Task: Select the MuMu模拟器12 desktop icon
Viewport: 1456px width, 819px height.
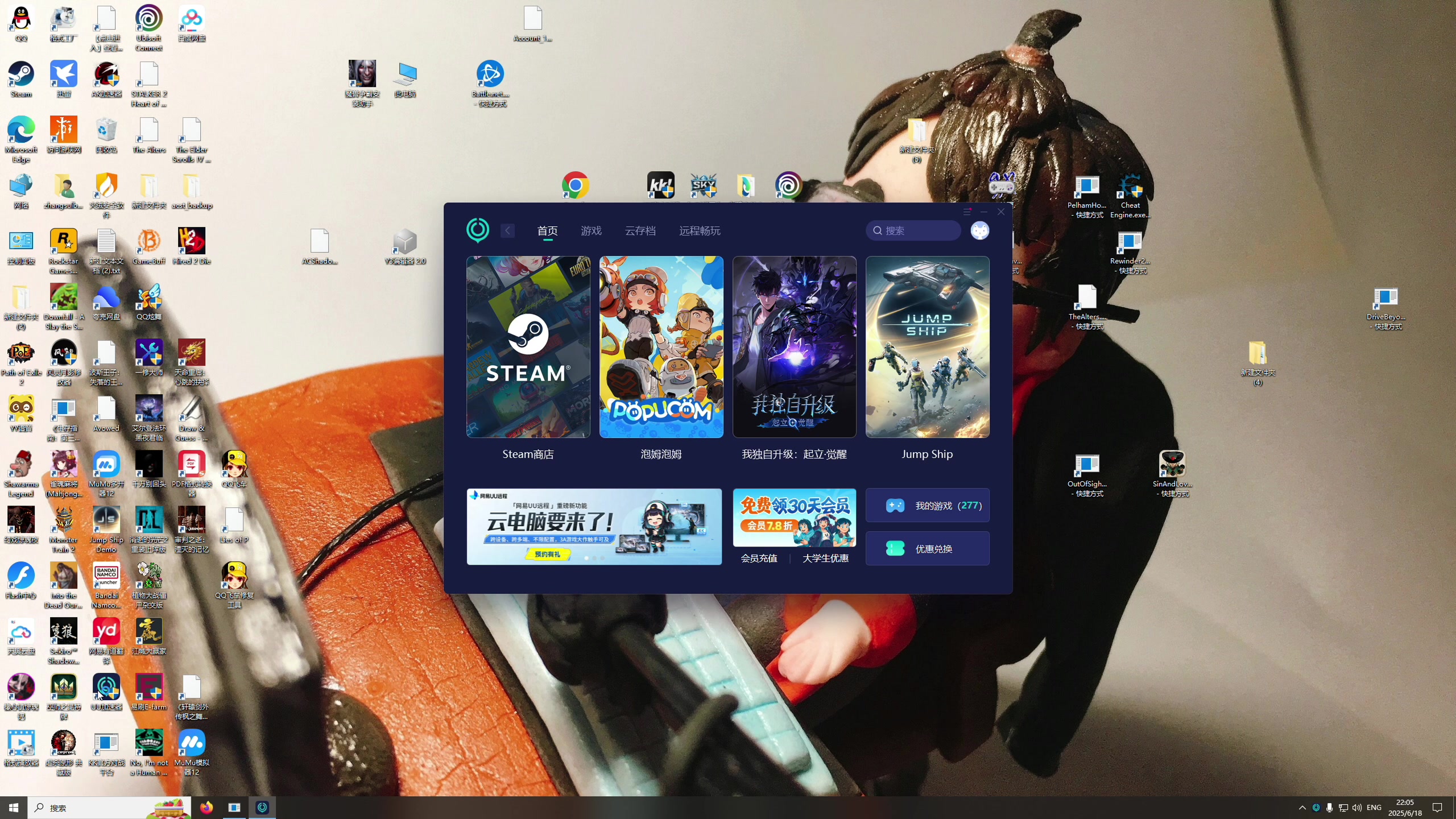Action: tap(192, 752)
